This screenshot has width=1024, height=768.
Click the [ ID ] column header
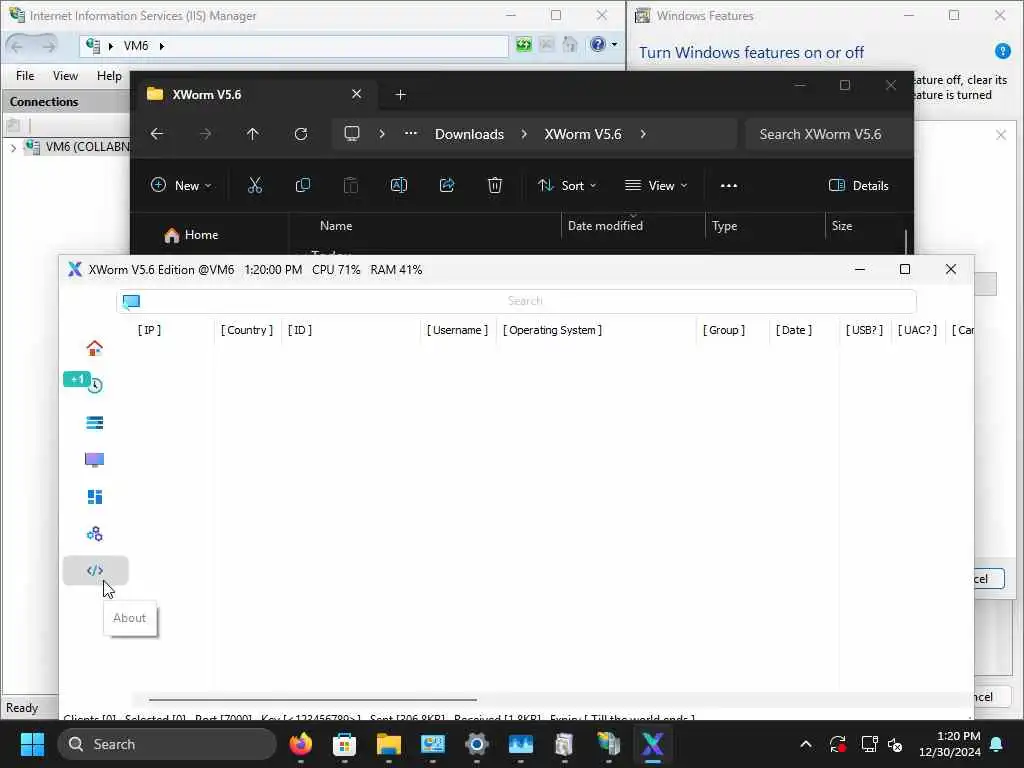click(x=300, y=330)
